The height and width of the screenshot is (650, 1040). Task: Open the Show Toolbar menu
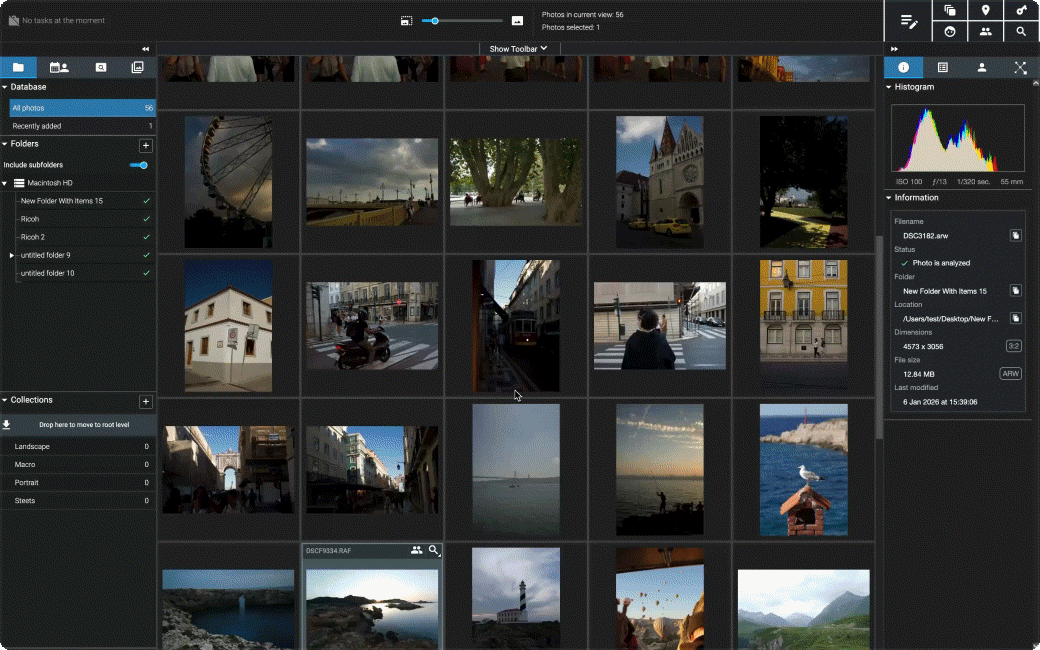(517, 48)
